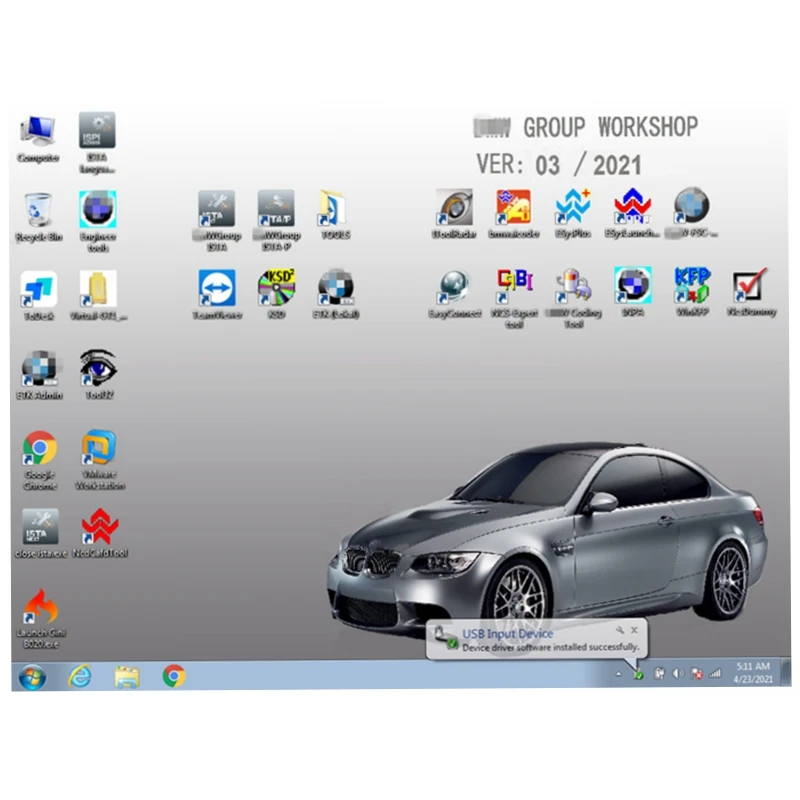Open the E-Sys Launcher PRO shortcut
800x800 pixels.
(x=632, y=213)
